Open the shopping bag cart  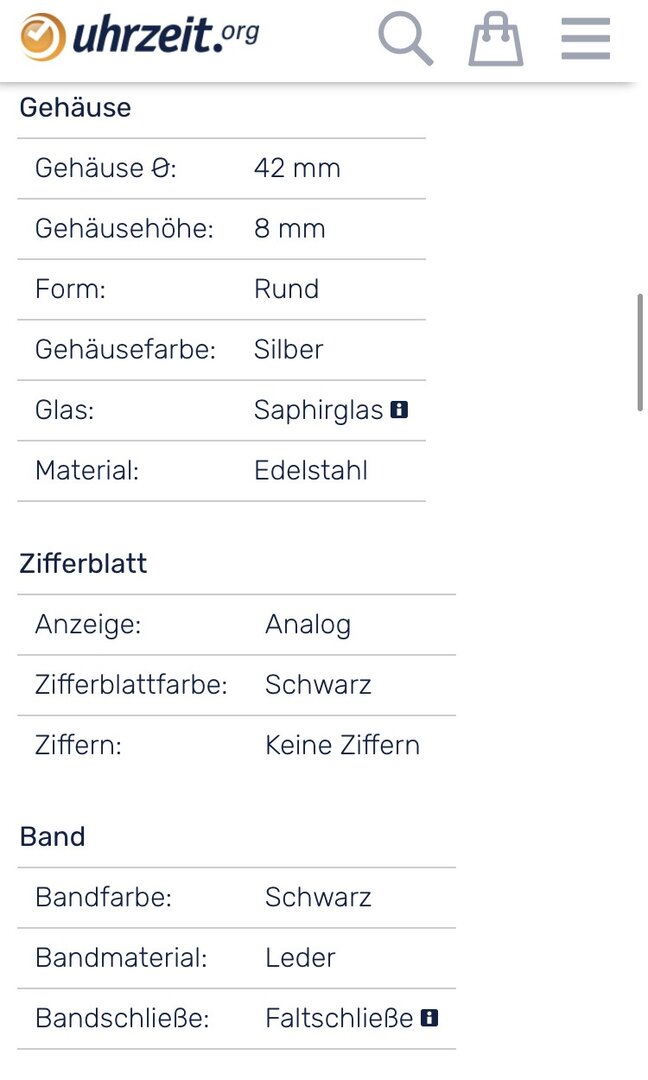click(x=496, y=39)
